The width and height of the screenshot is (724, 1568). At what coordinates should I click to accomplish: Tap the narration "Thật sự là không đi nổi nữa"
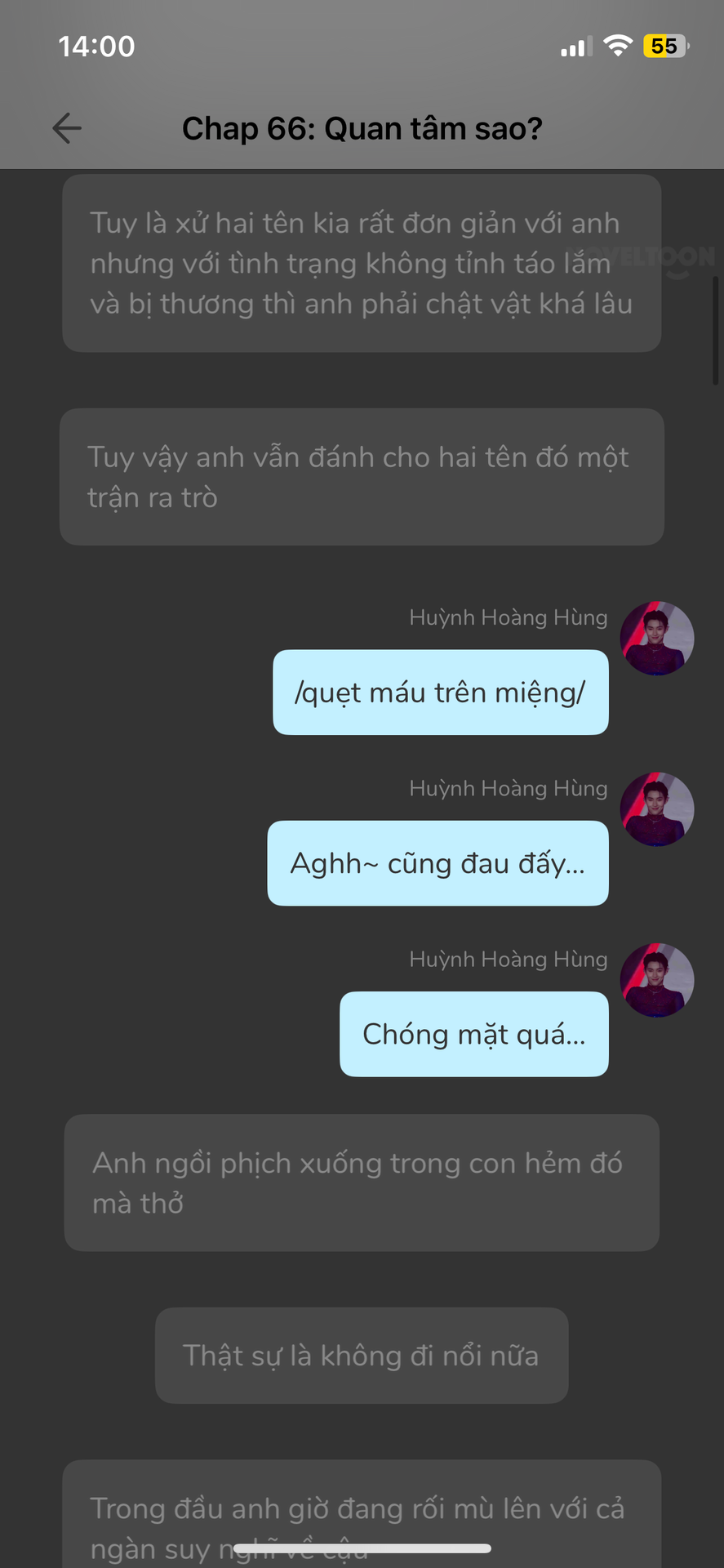coord(362,1356)
